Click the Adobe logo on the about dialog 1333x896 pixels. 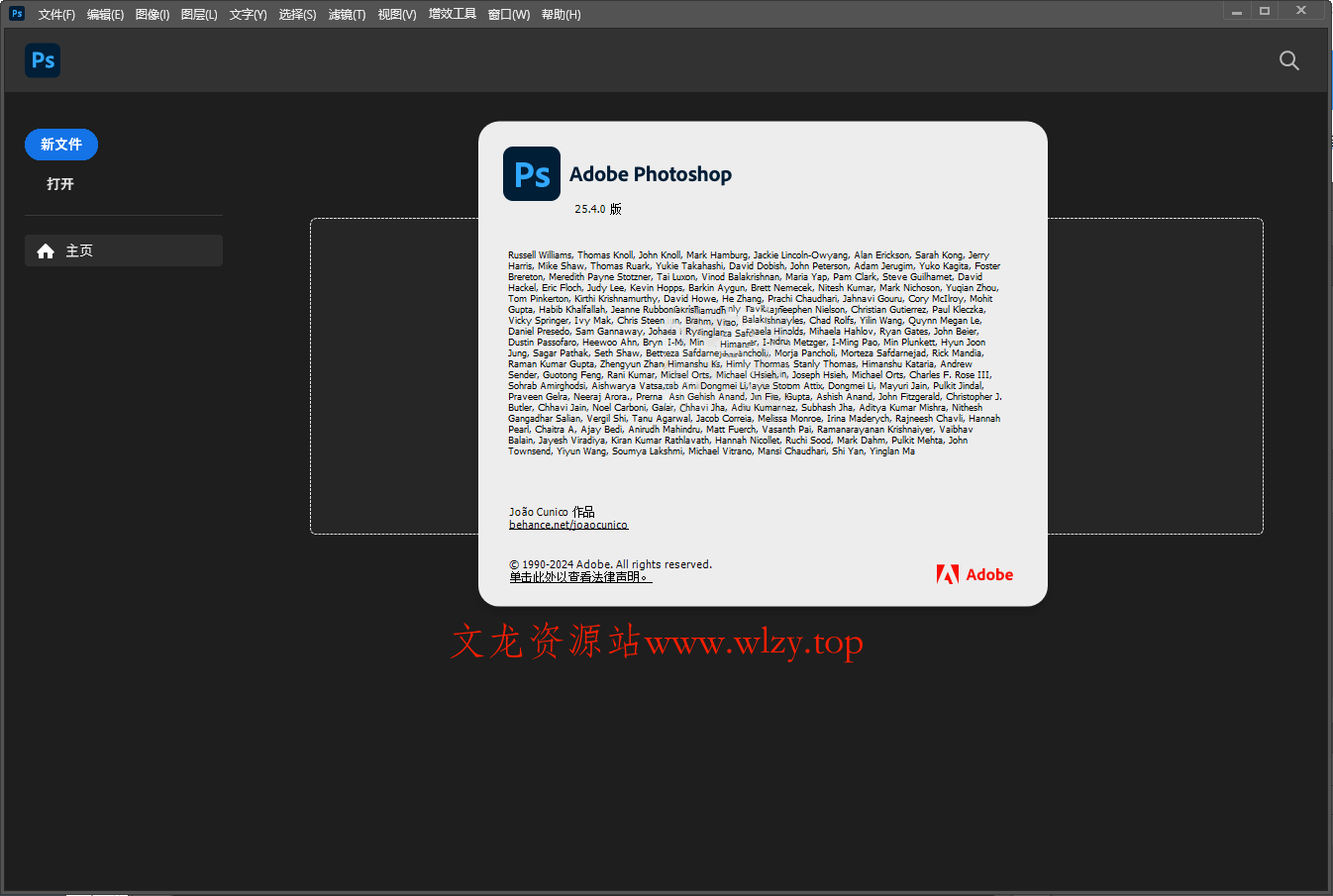[x=974, y=574]
